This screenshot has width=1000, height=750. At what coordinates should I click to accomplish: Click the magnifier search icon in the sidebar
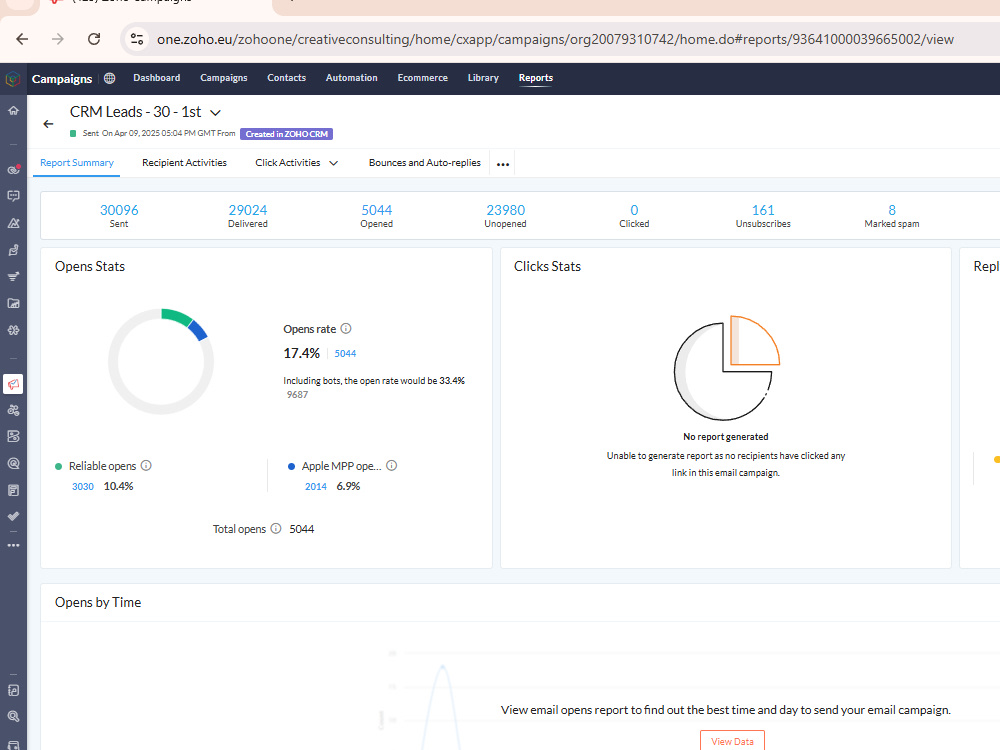coord(13,717)
